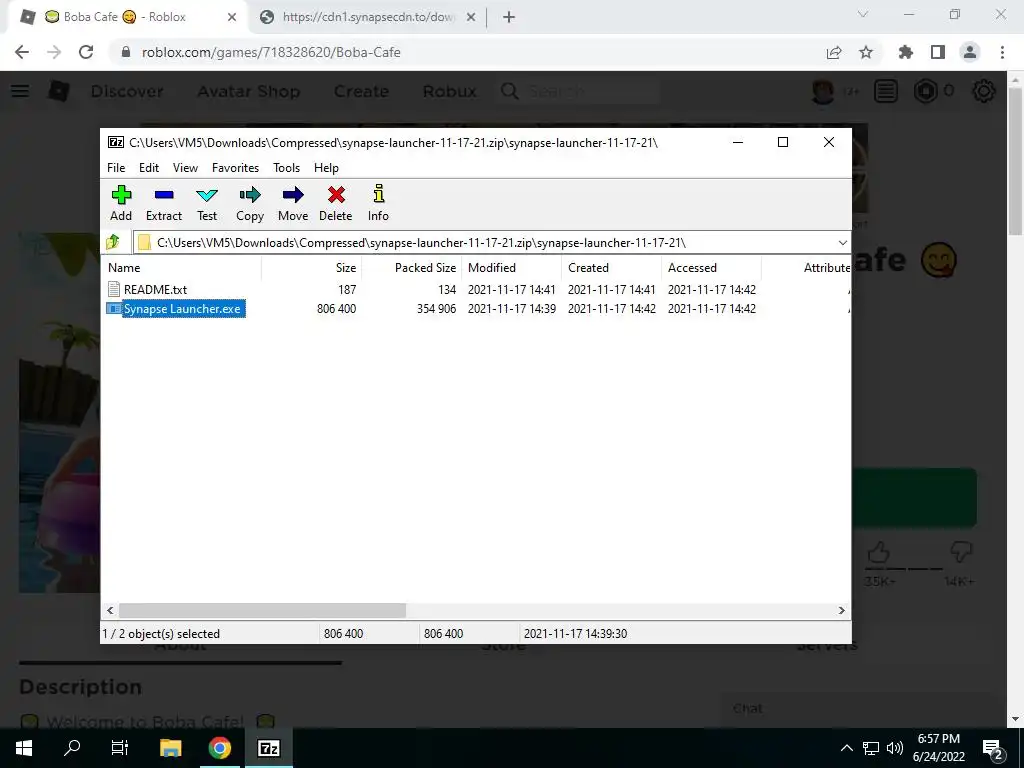
Task: Open Roblox notifications list icon
Action: pos(886,91)
